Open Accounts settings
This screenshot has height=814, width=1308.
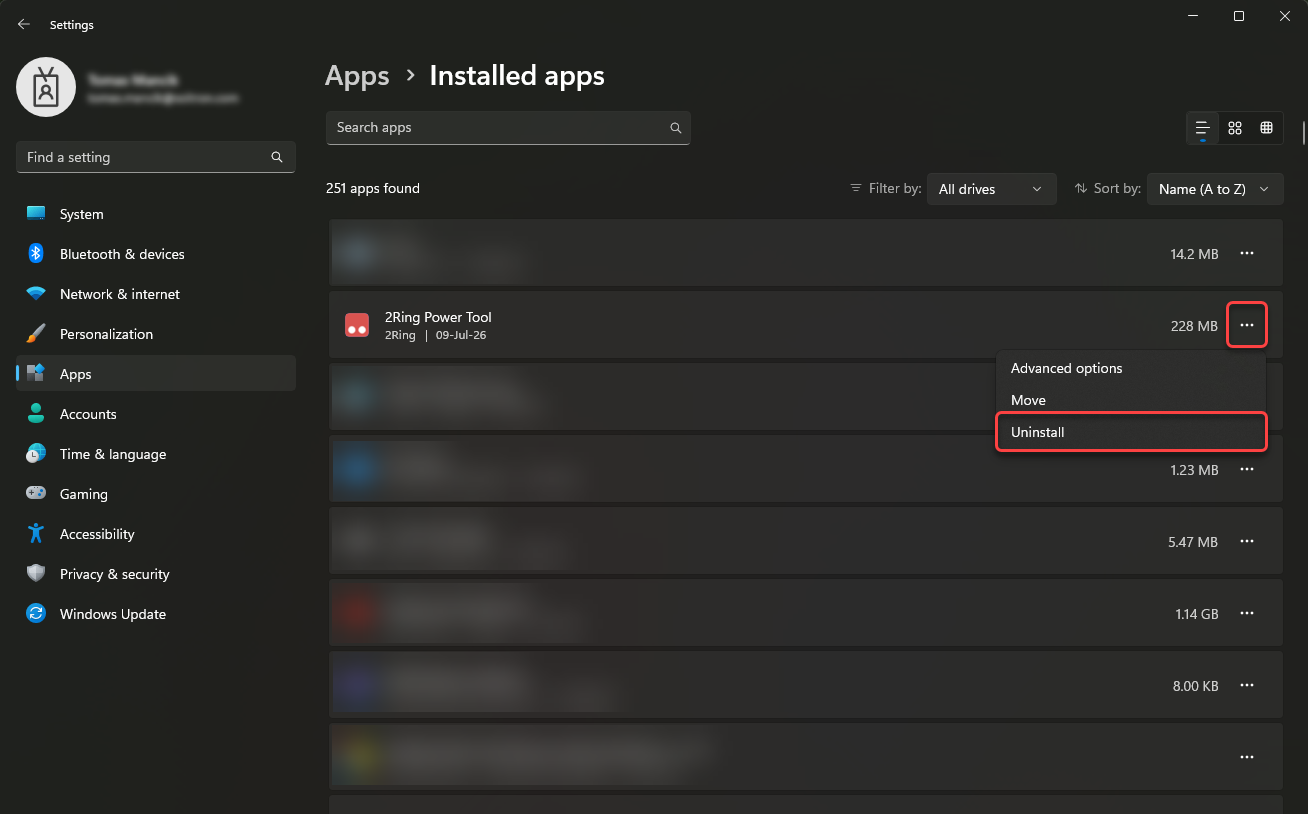click(156, 414)
